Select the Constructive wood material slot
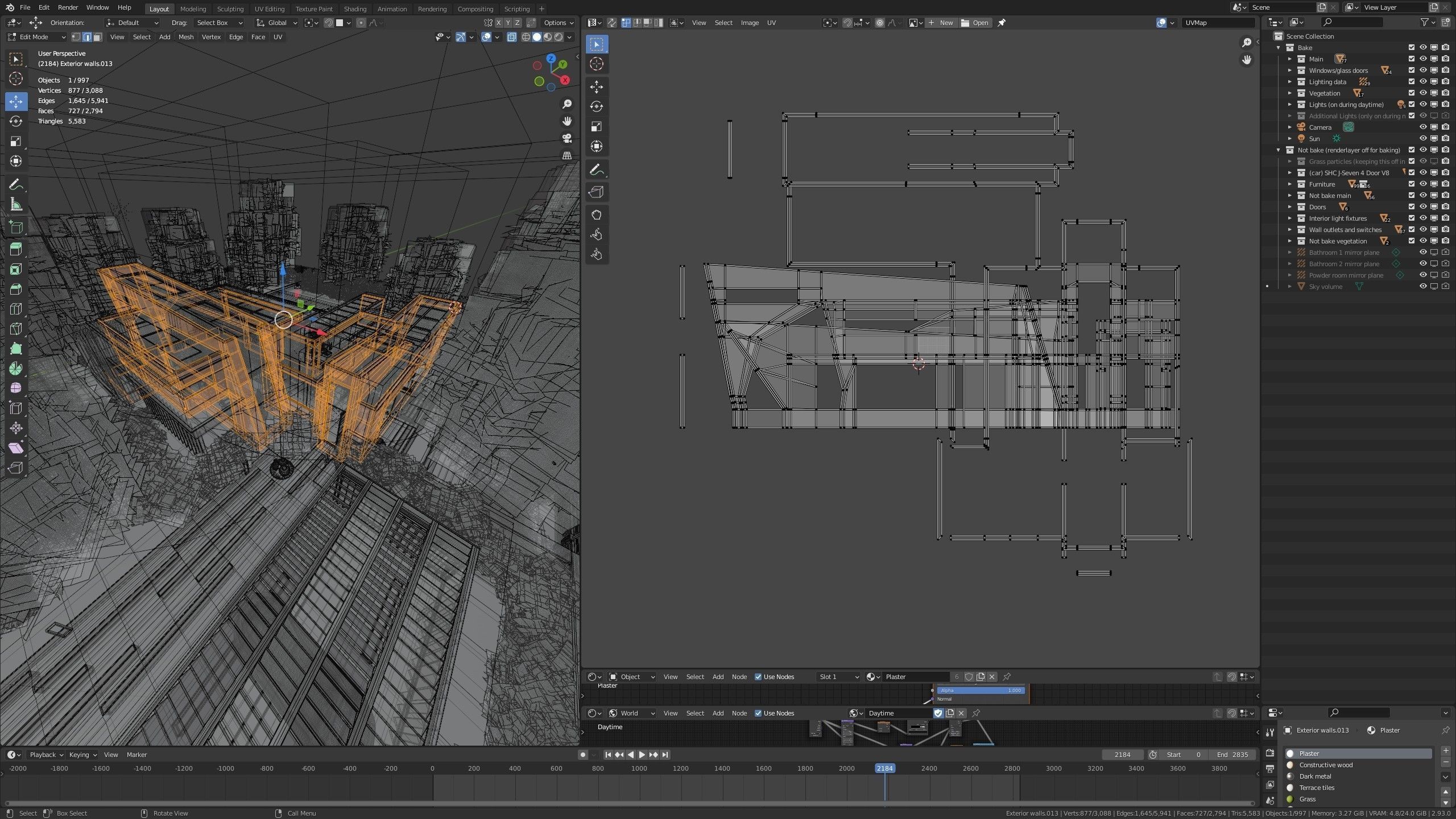 tap(1325, 765)
